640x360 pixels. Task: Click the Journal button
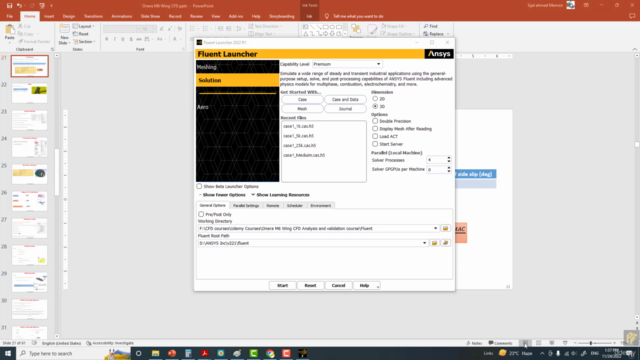point(345,109)
